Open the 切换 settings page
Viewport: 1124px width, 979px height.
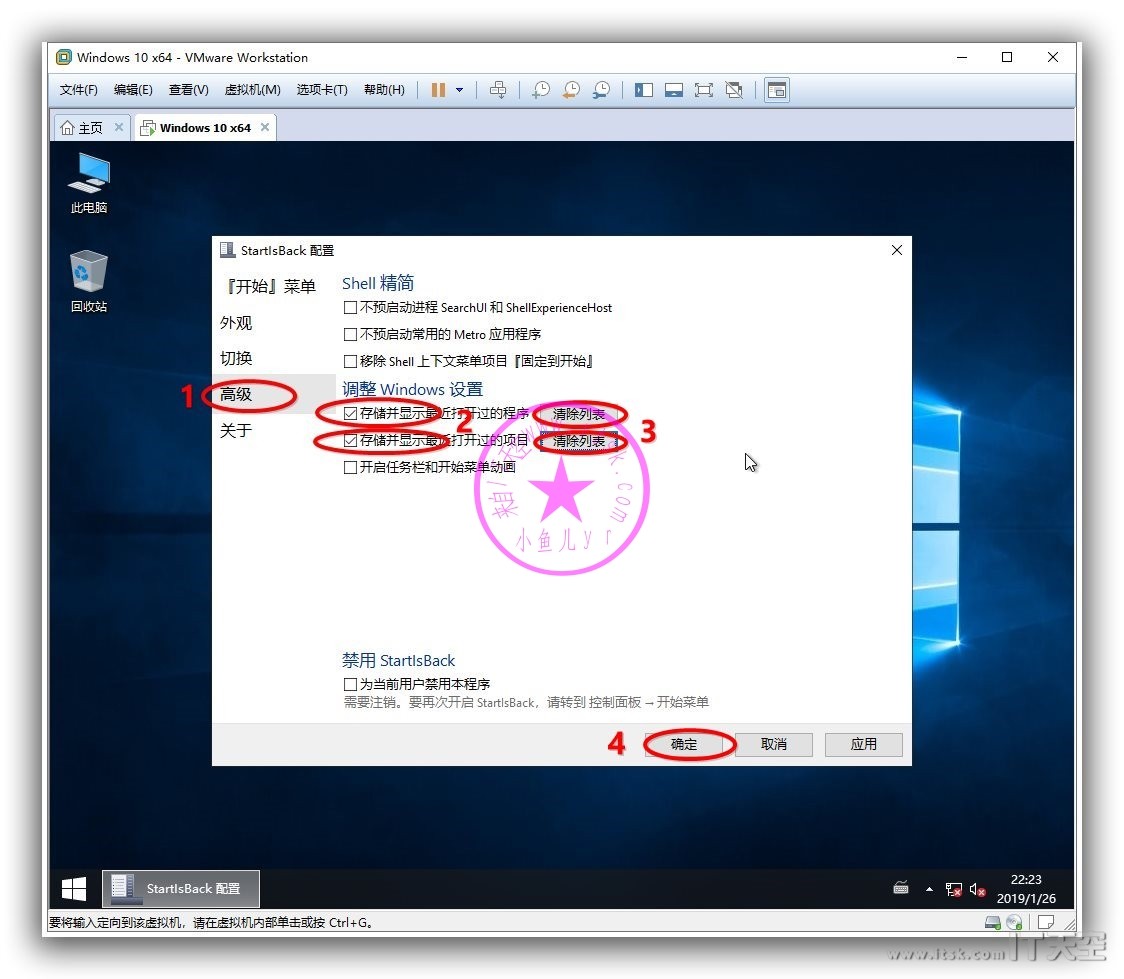click(x=237, y=358)
